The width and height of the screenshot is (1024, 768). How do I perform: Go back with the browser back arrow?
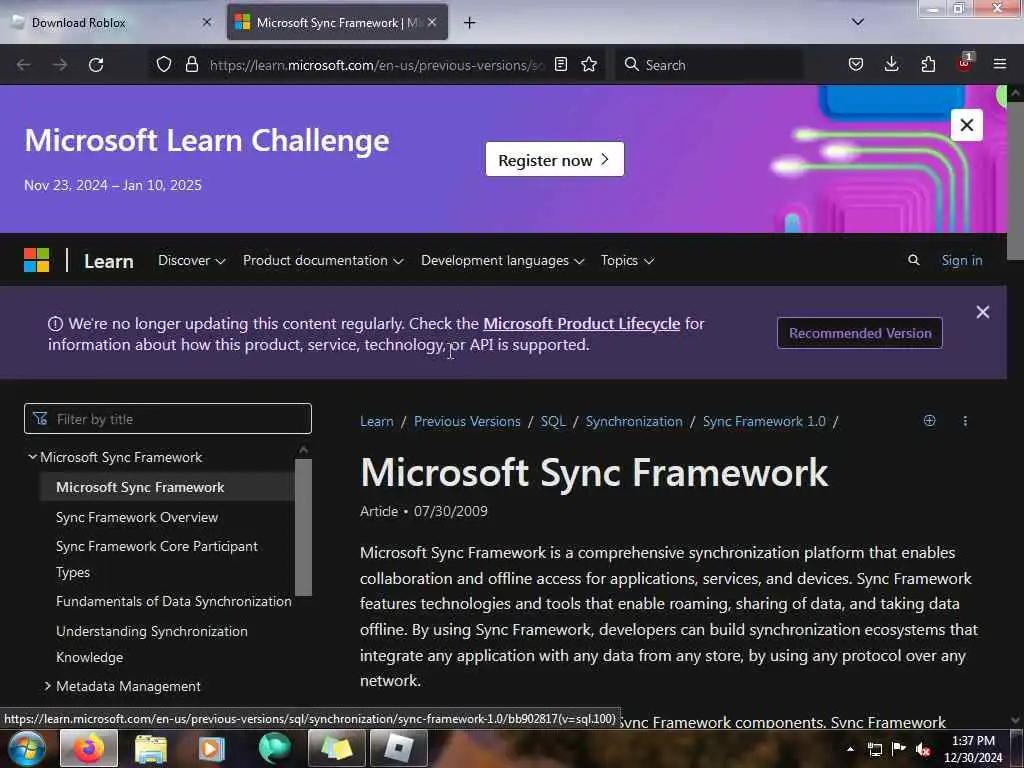(x=24, y=65)
